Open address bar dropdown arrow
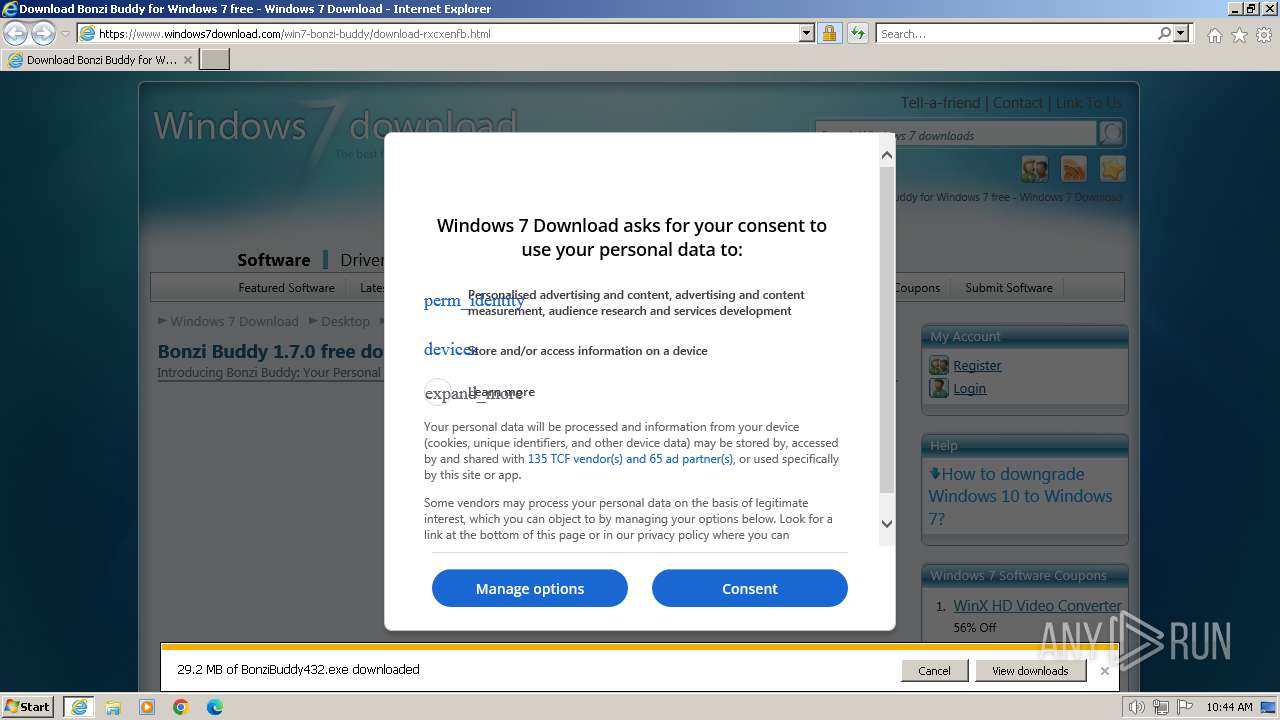This screenshot has width=1280, height=720. pos(807,33)
